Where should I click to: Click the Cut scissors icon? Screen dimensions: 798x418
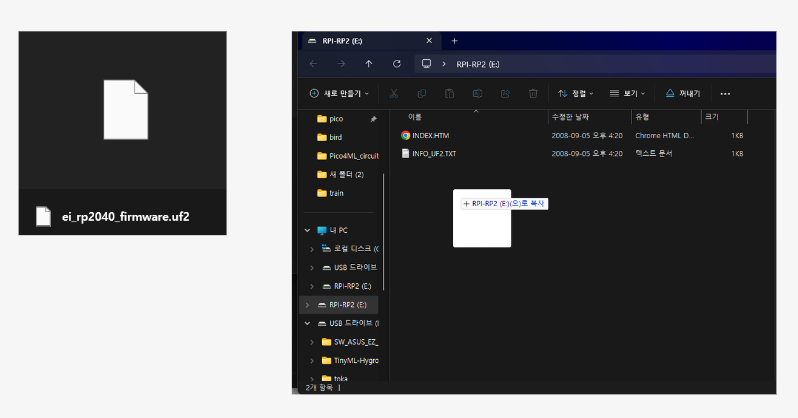pyautogui.click(x=394, y=93)
